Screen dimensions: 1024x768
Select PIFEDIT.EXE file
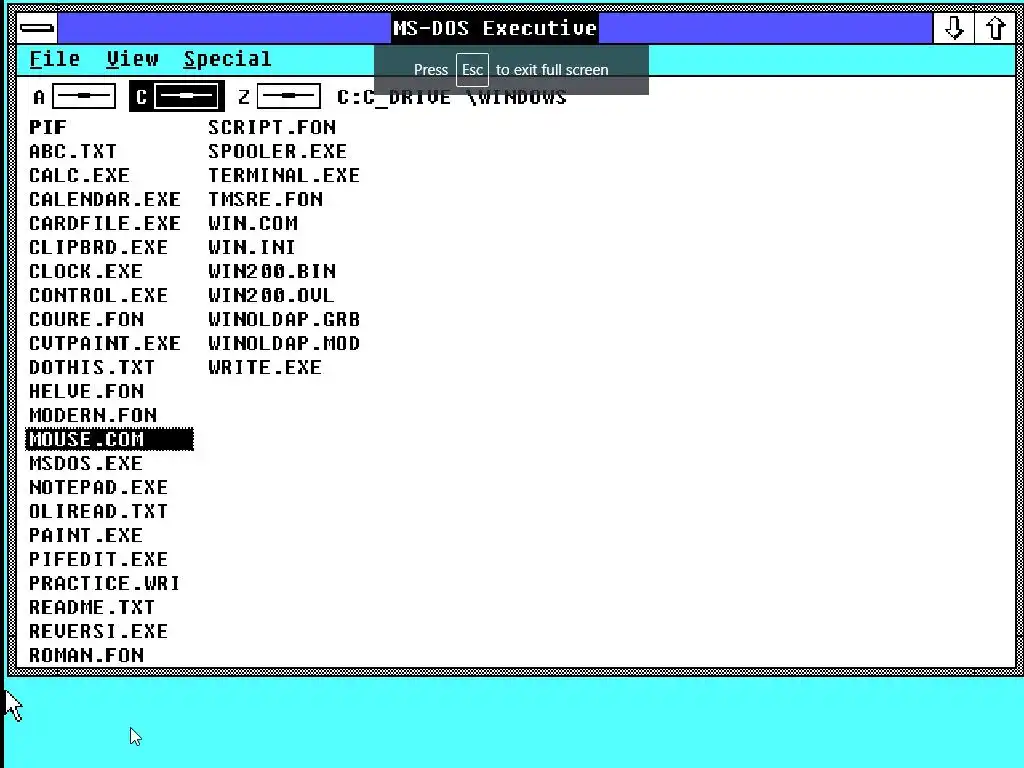click(x=98, y=560)
